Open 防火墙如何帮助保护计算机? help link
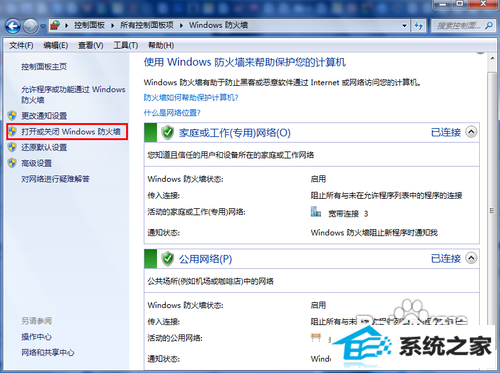This screenshot has width=500, height=373. [191, 97]
